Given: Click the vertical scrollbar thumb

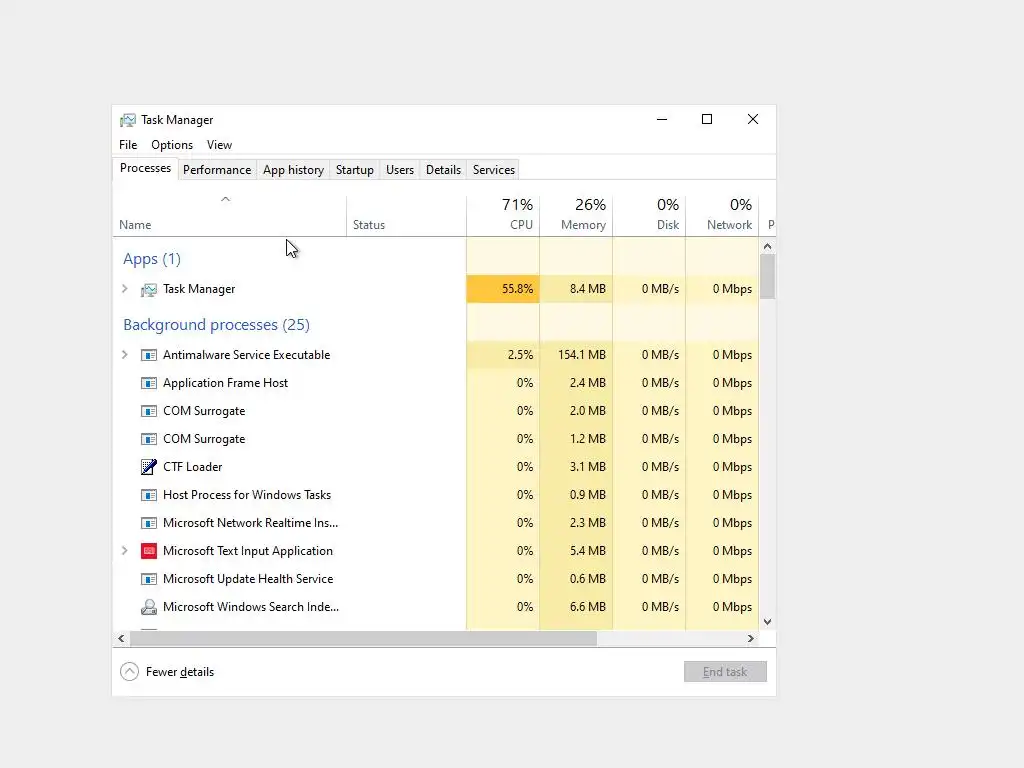Looking at the screenshot, I should click(x=767, y=276).
